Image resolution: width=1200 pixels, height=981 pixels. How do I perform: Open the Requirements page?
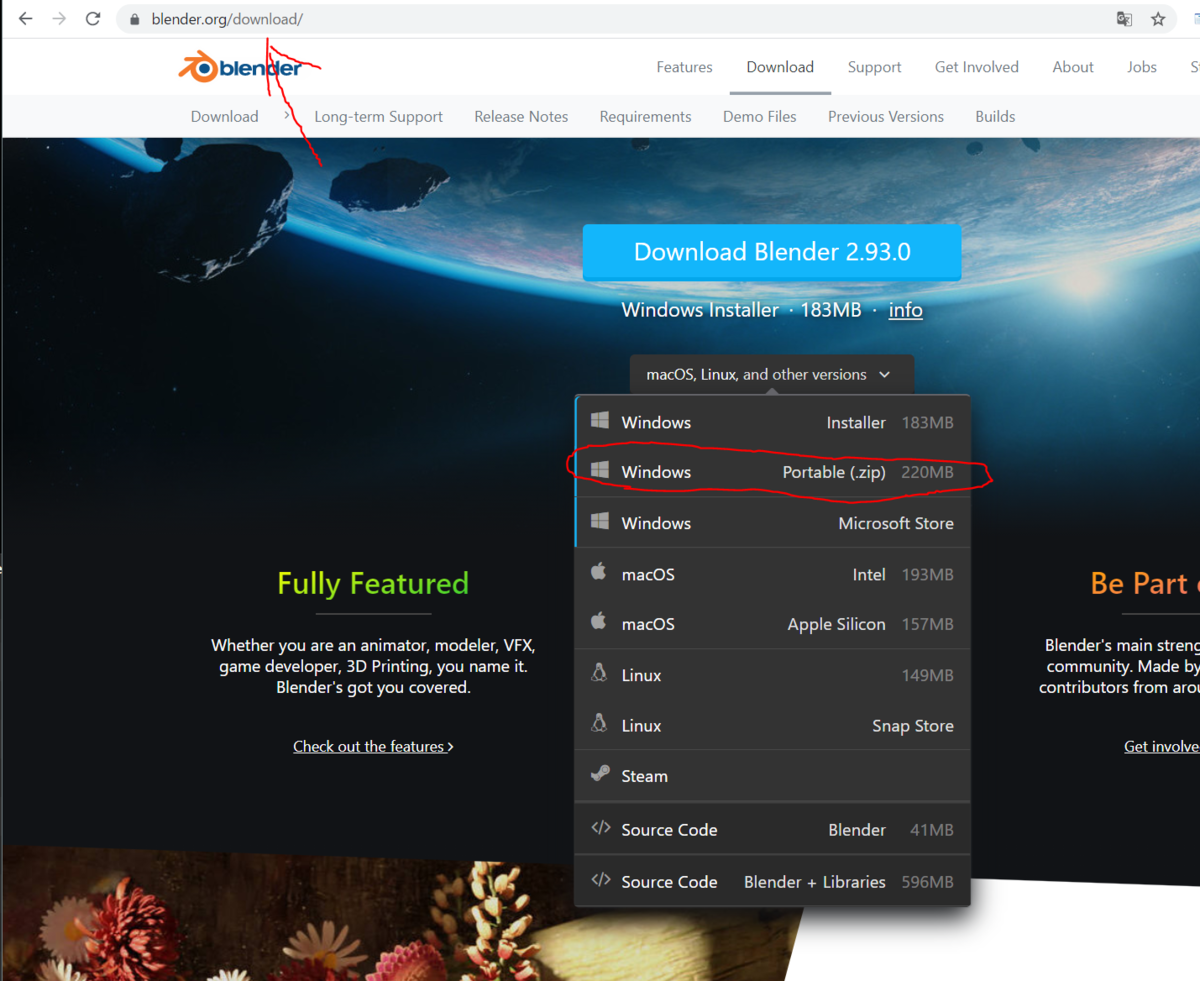click(645, 116)
